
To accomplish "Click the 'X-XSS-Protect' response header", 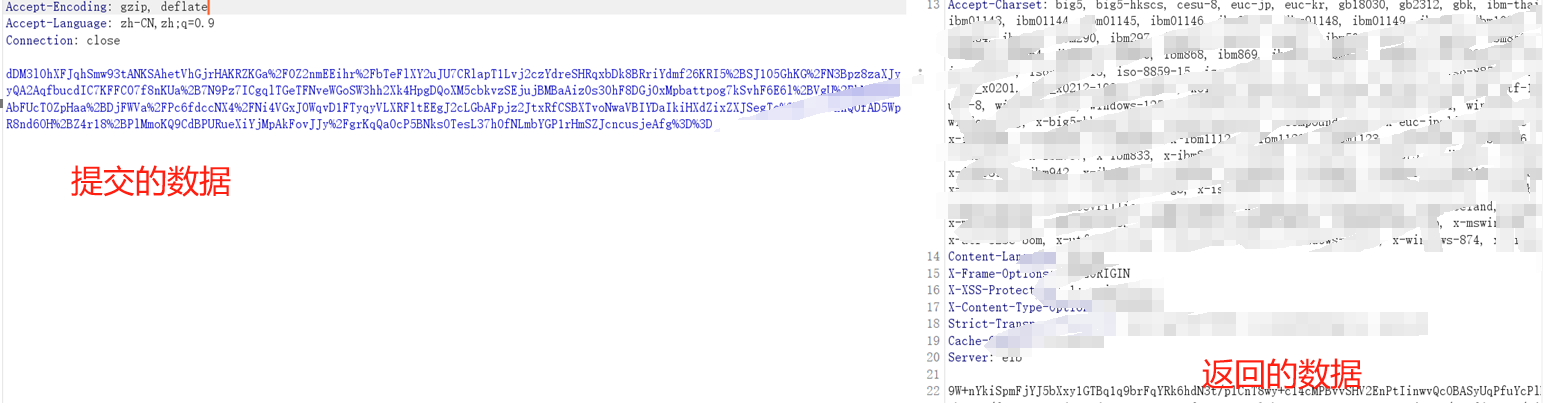I will coord(992,290).
